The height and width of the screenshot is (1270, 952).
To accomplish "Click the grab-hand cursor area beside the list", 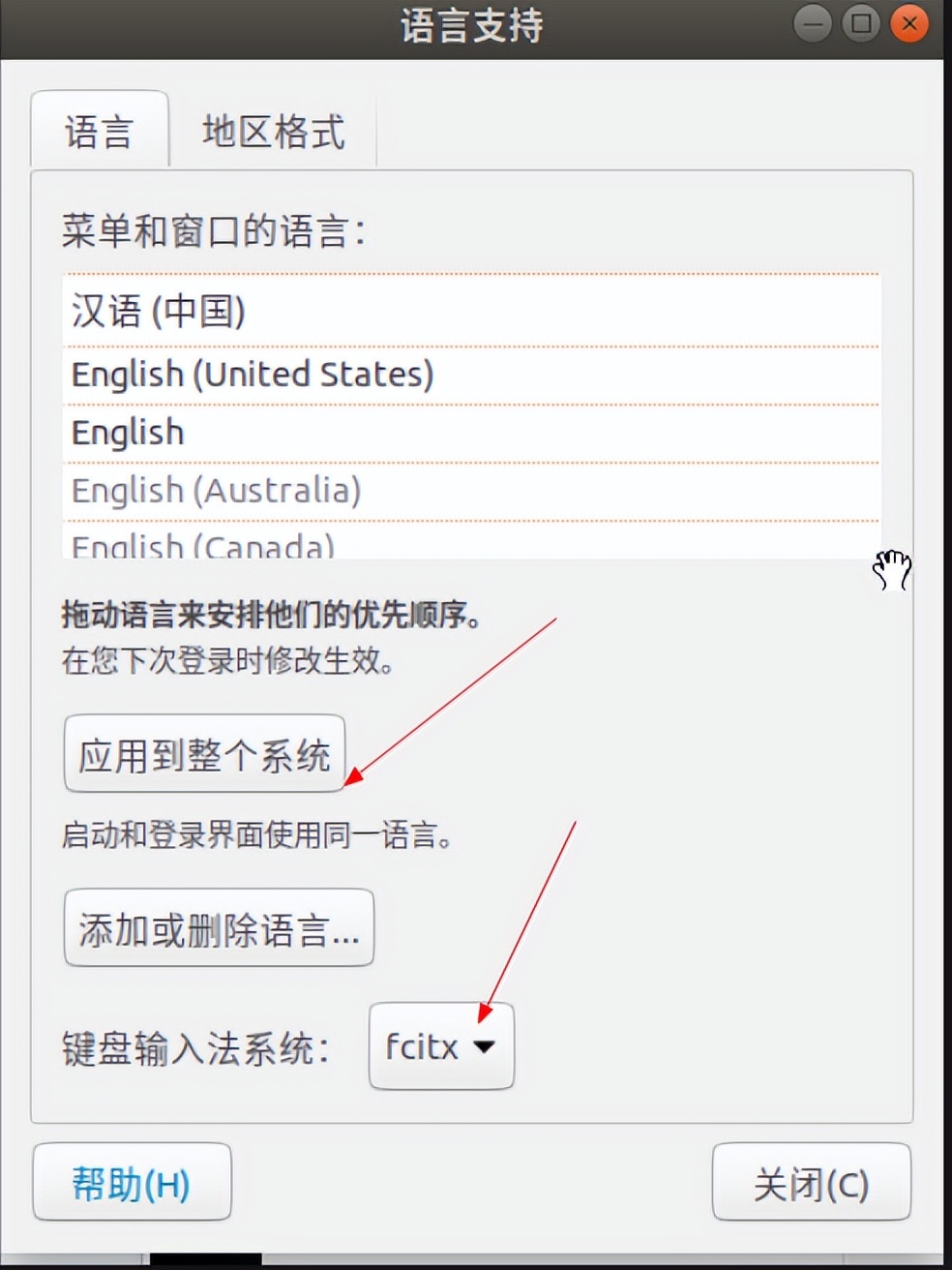I will [890, 571].
